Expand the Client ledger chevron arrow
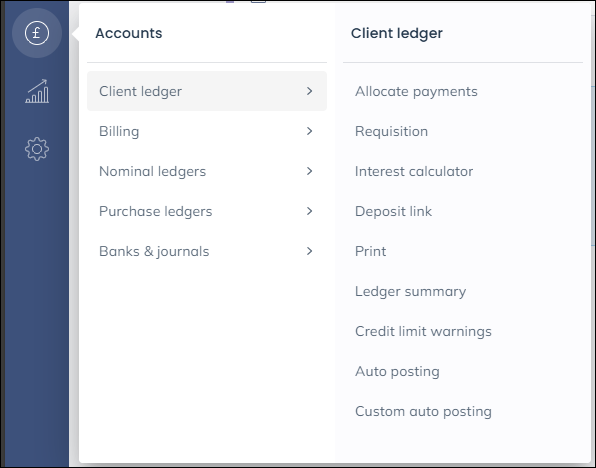The height and width of the screenshot is (468, 596). [x=309, y=91]
